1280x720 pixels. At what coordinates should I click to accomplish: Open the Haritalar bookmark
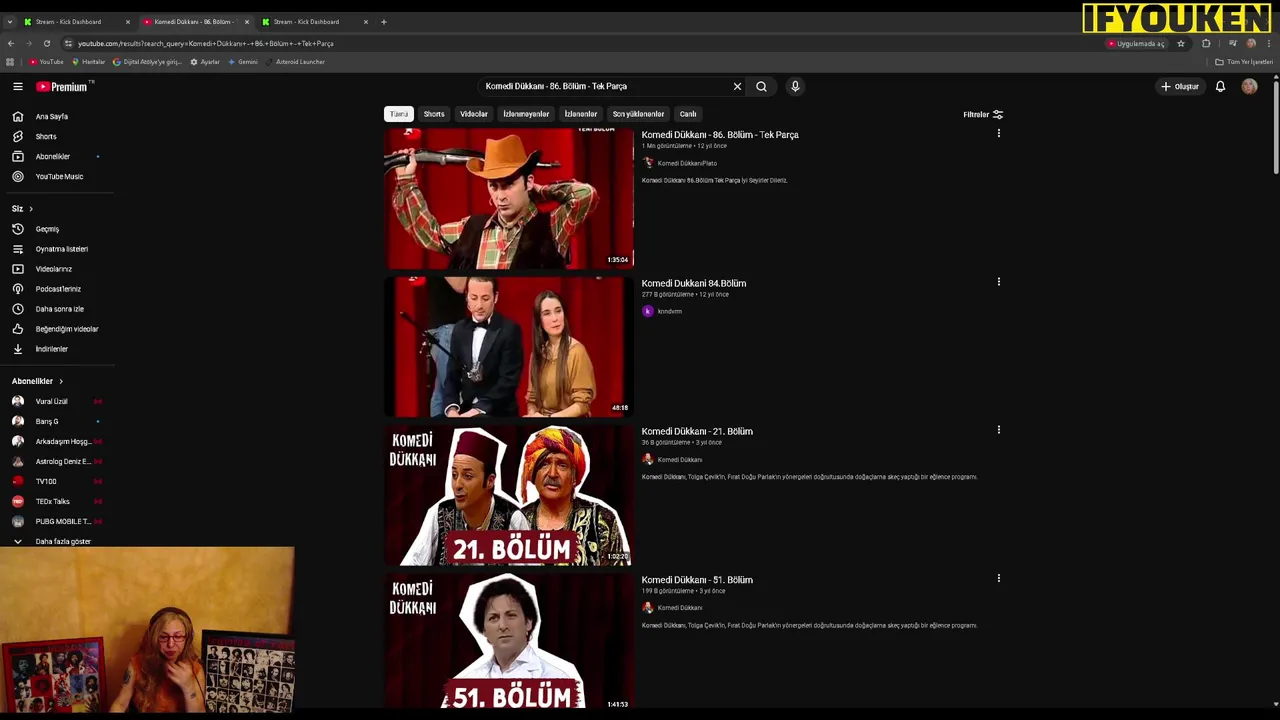[x=88, y=62]
